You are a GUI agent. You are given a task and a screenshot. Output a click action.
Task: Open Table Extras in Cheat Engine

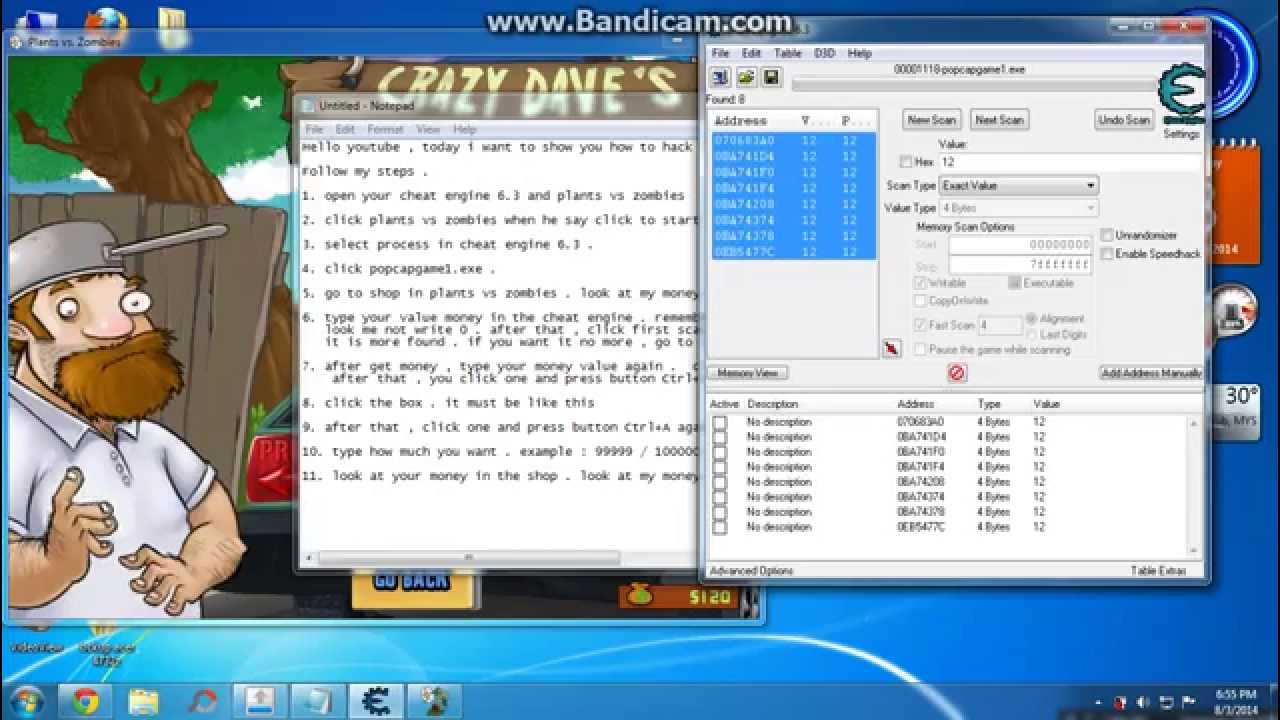coord(1158,571)
